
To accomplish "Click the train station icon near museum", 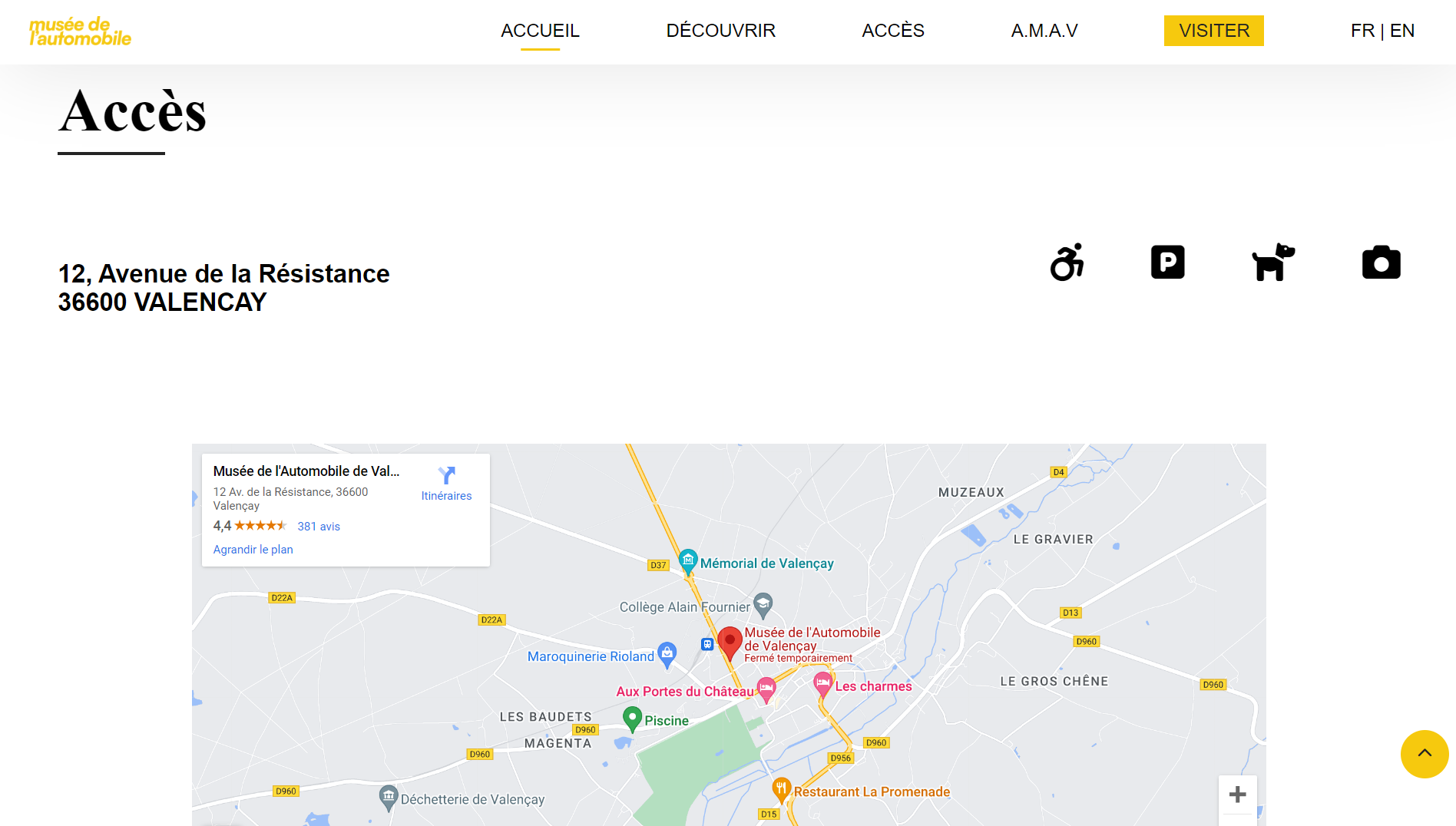I will tap(707, 644).
